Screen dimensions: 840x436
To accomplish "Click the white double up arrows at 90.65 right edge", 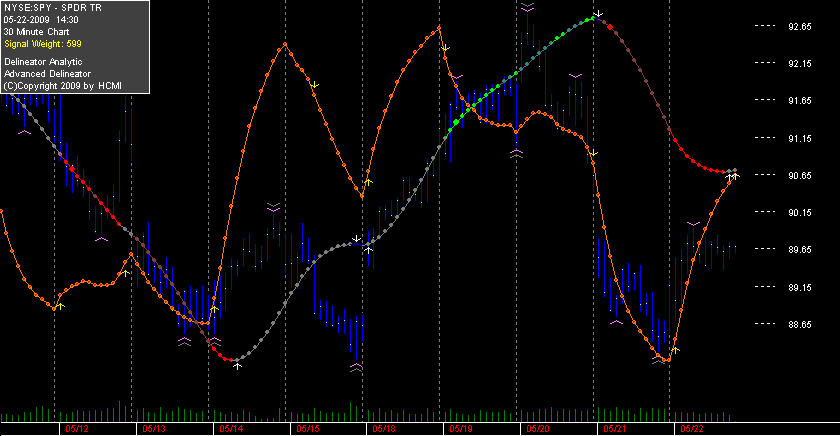I will coord(732,176).
